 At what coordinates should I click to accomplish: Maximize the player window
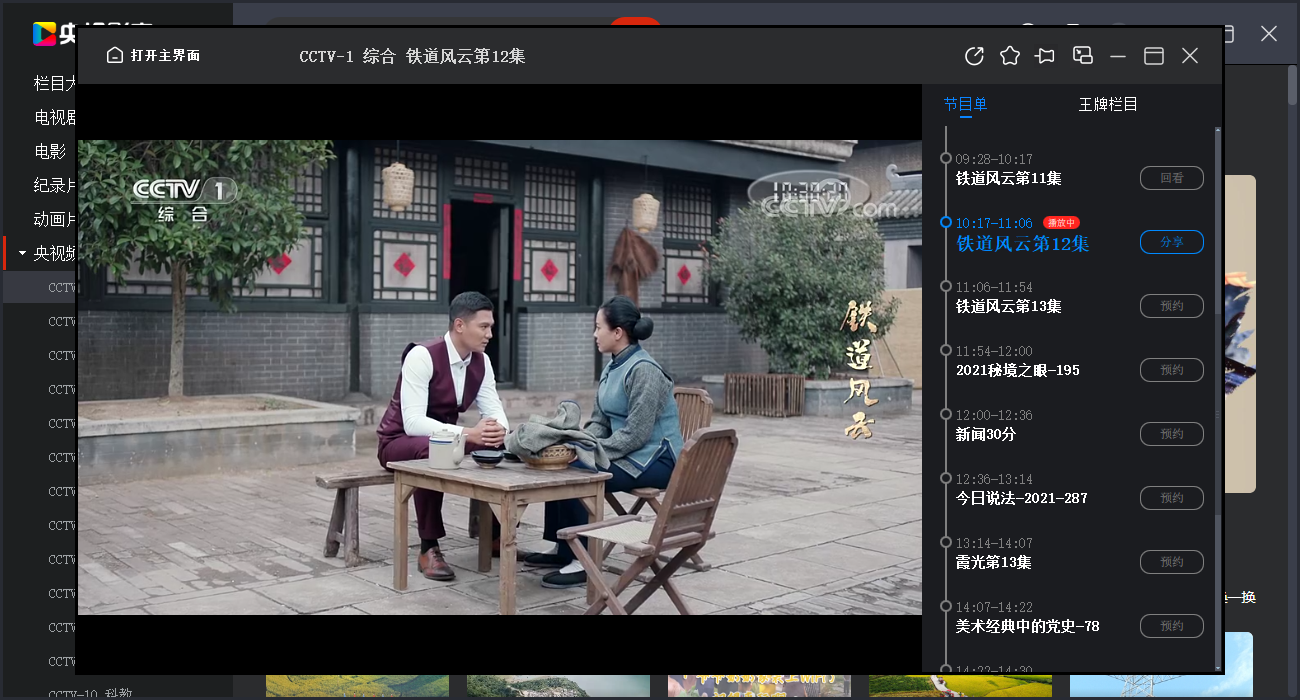click(x=1154, y=56)
